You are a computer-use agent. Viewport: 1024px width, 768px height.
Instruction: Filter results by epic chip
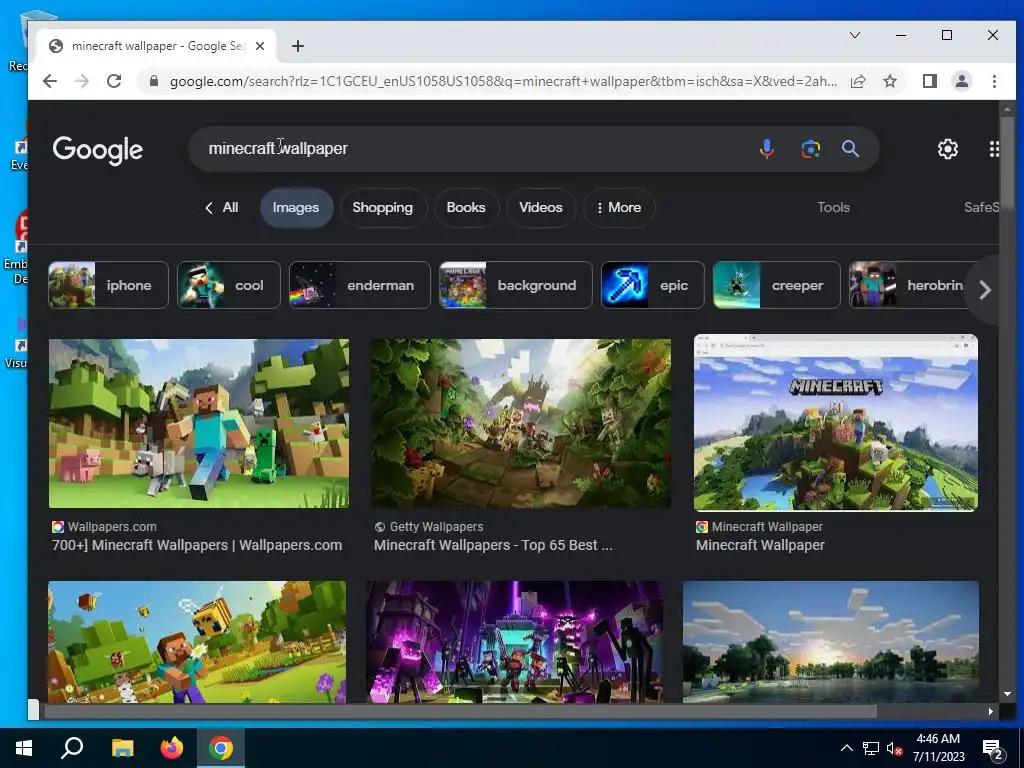click(x=652, y=285)
